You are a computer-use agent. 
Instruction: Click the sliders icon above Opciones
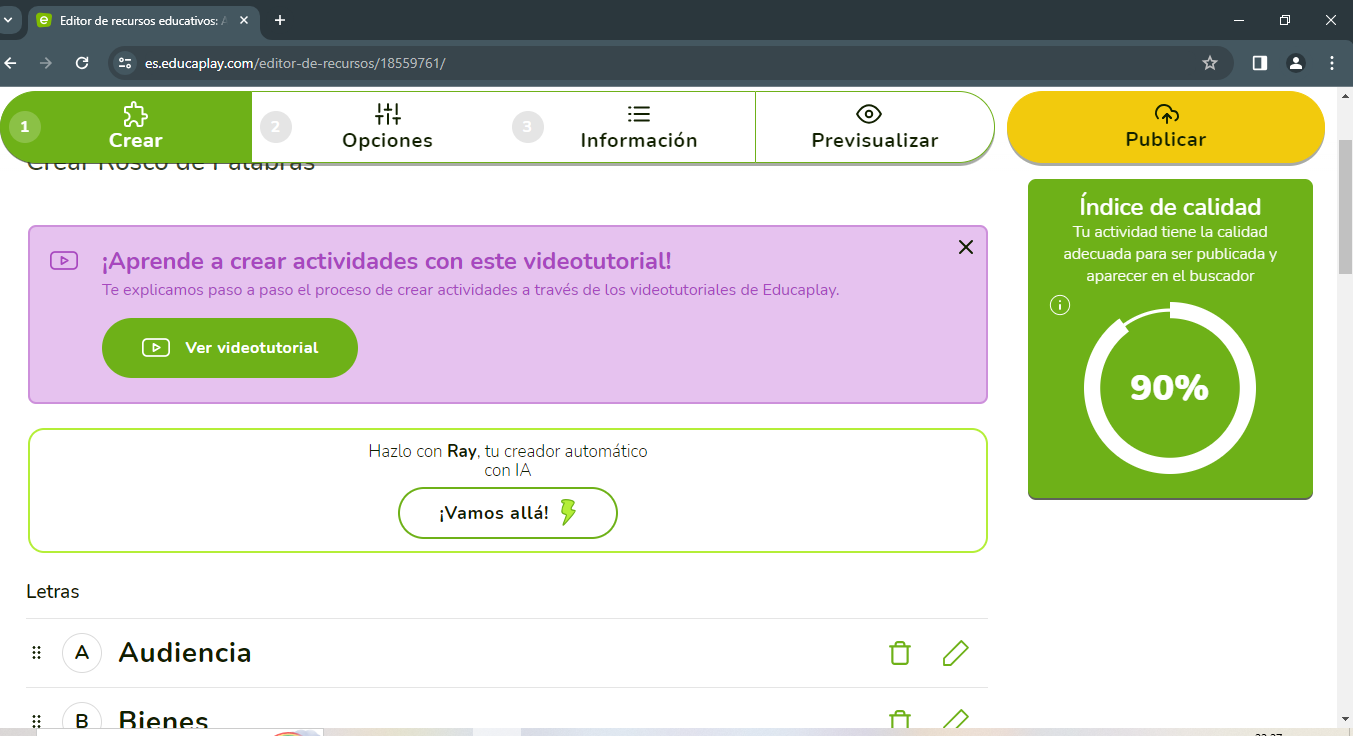tap(388, 114)
